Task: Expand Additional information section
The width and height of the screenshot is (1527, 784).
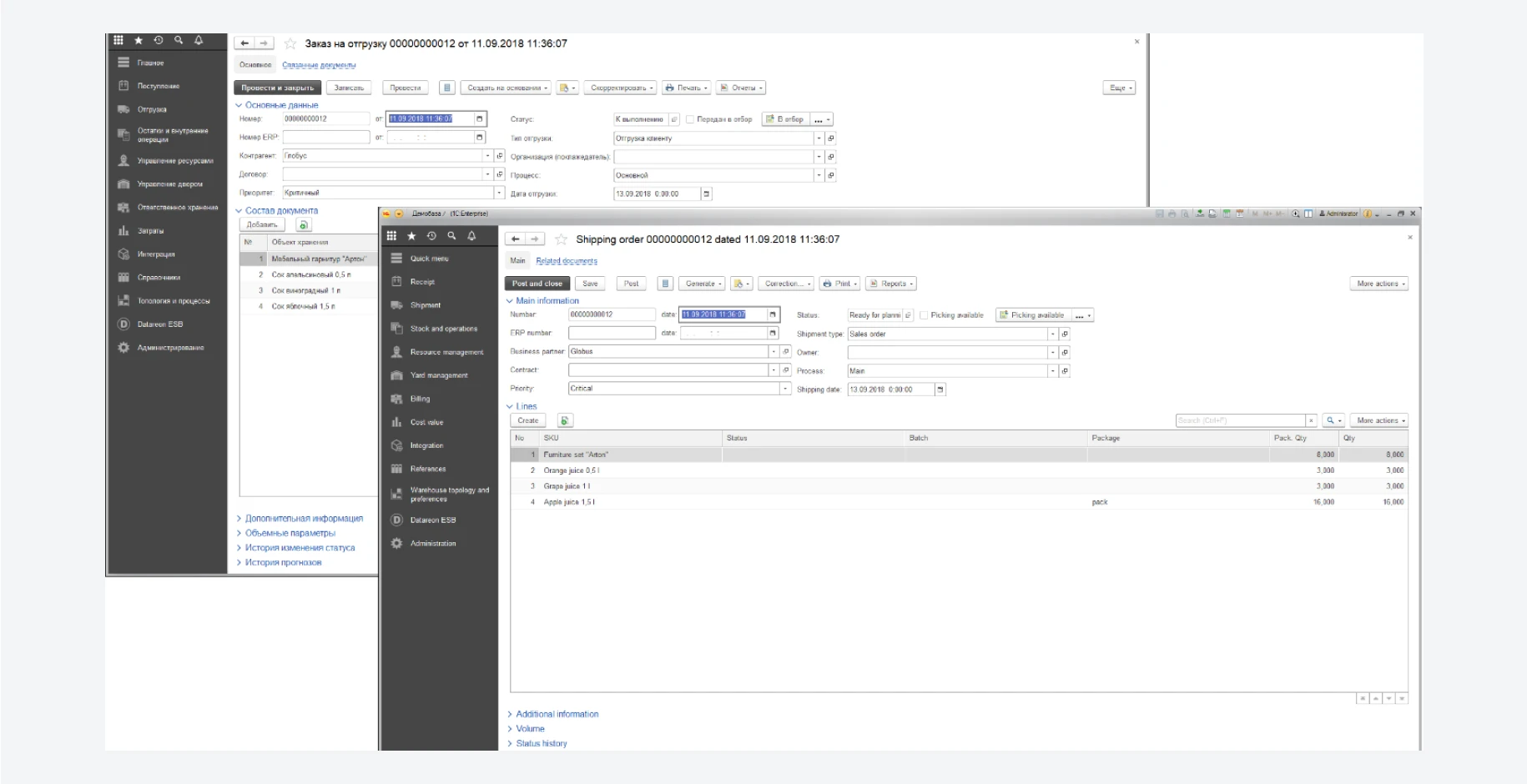Action: [557, 714]
